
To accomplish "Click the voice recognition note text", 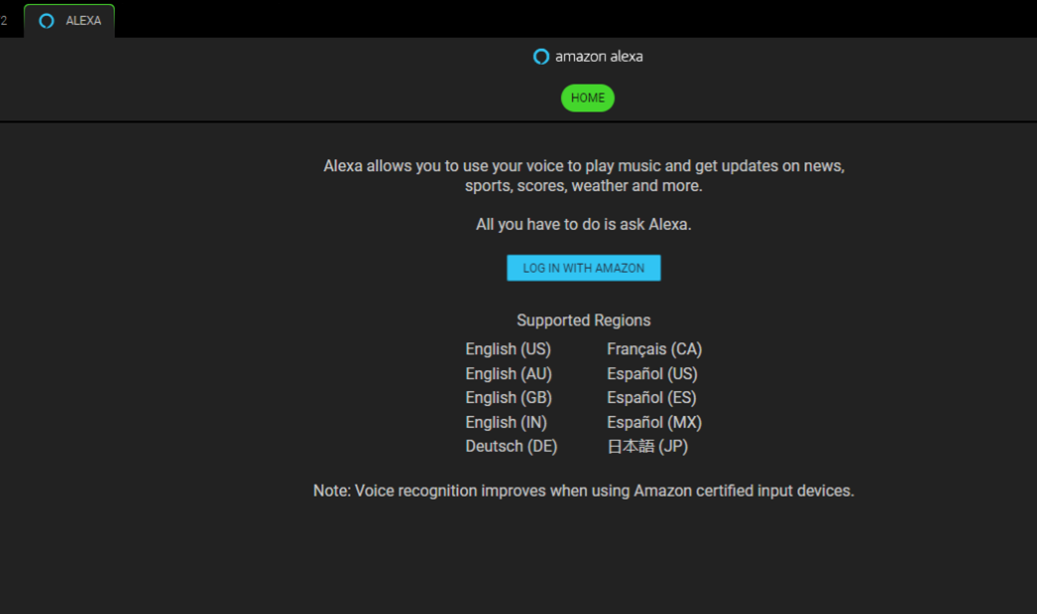I will click(583, 491).
